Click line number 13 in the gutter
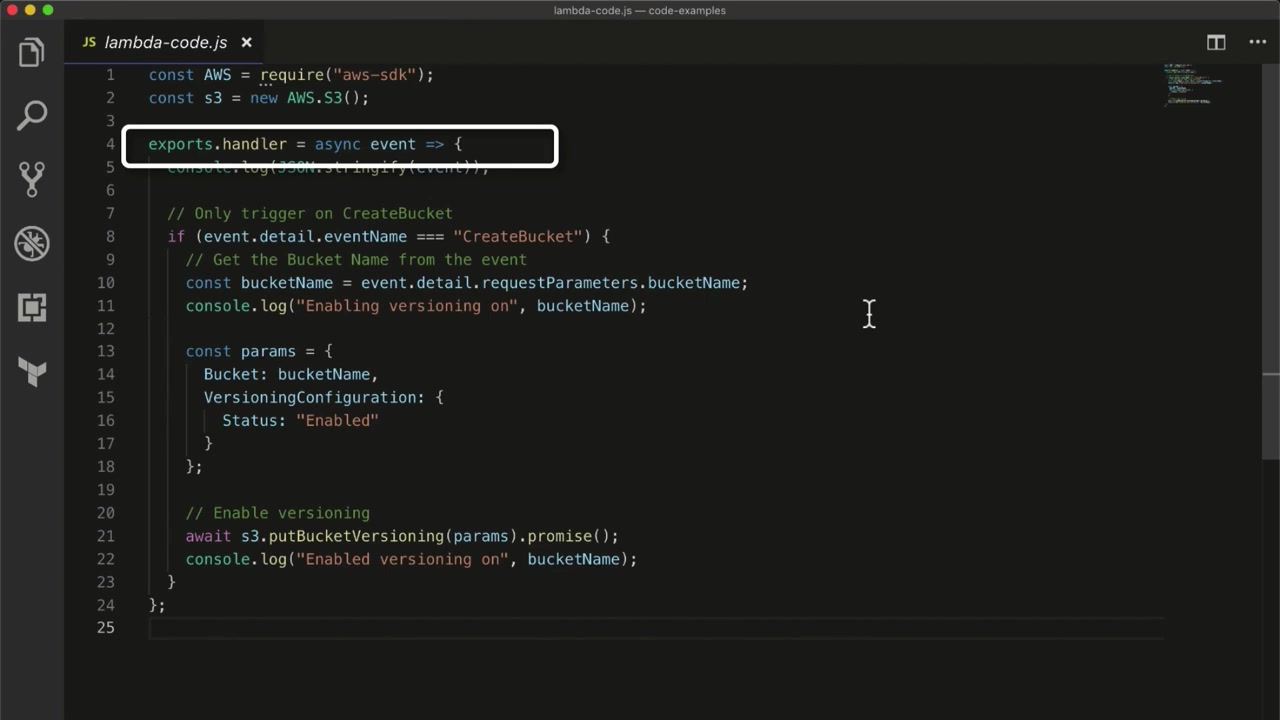The width and height of the screenshot is (1280, 720). [105, 351]
